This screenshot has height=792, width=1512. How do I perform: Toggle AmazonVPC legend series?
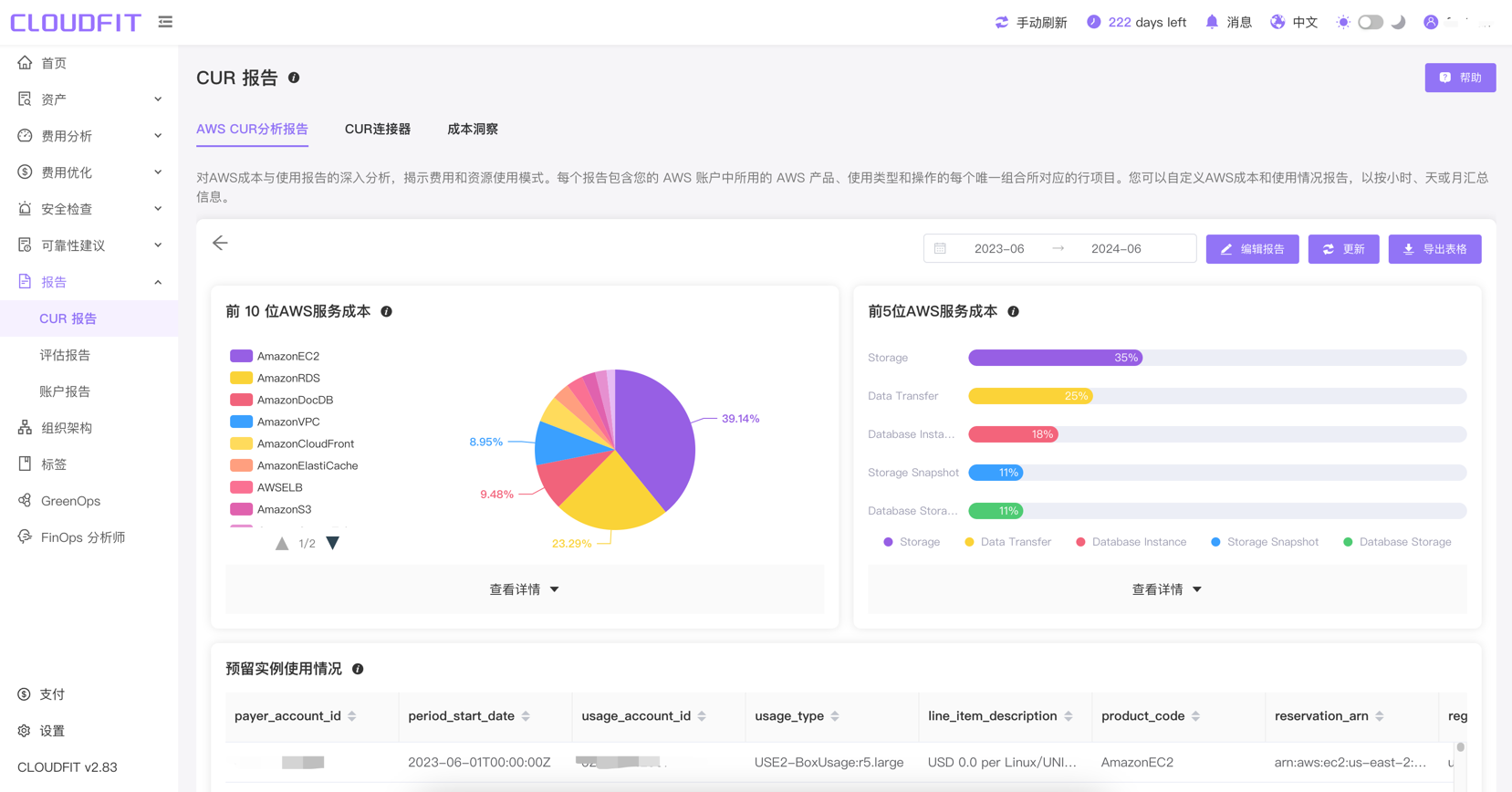275,422
